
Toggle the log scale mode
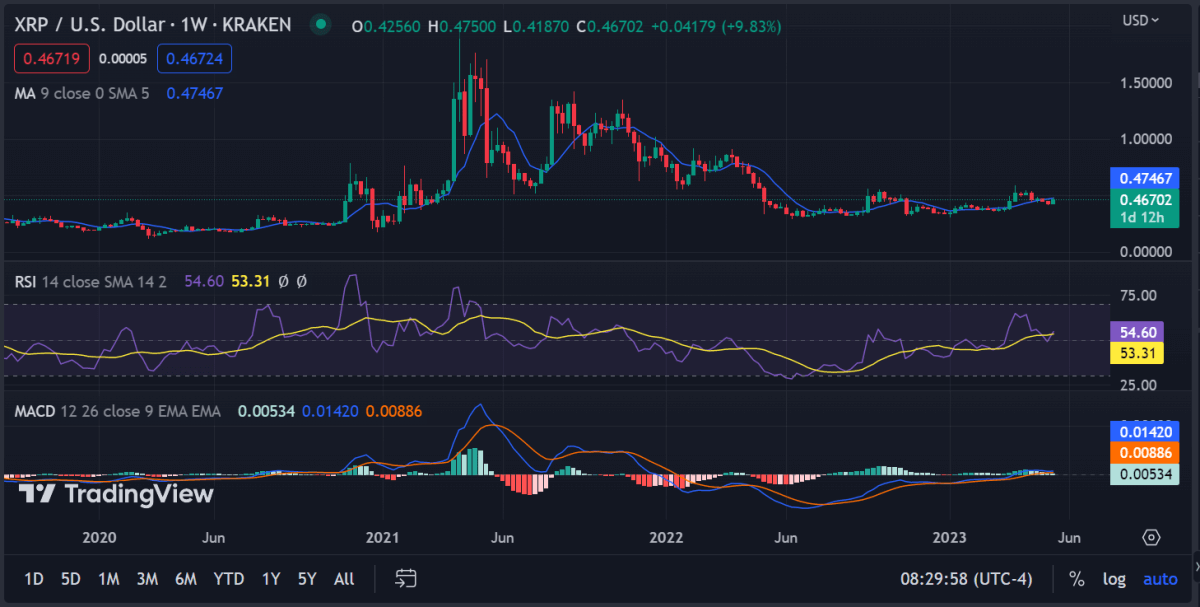(x=1114, y=578)
